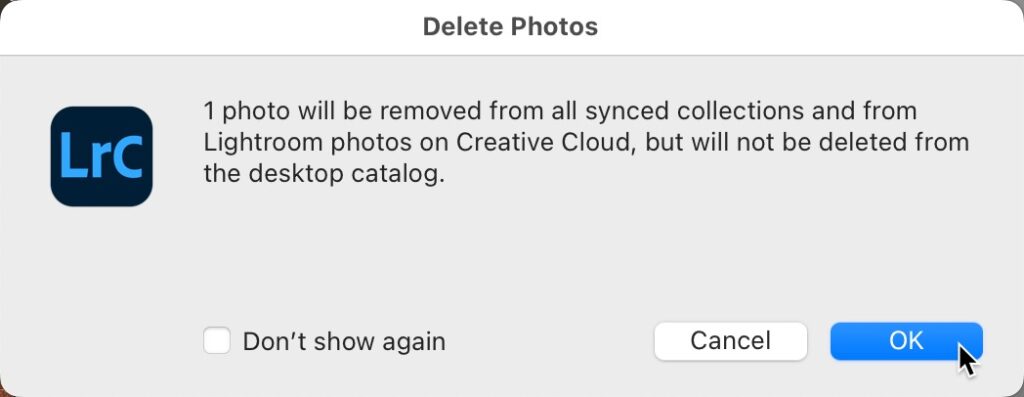Viewport: 1024px width, 397px height.
Task: Dismiss the dialog using Cancel
Action: (x=730, y=341)
